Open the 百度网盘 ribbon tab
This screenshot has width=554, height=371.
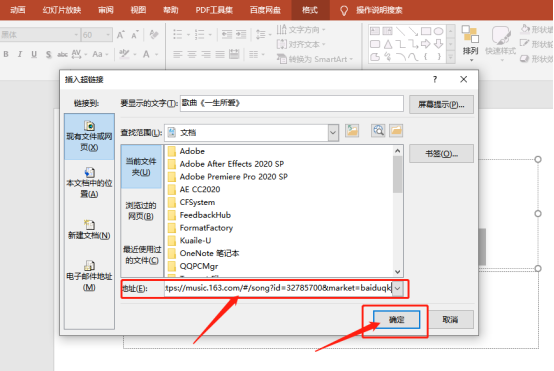pos(265,10)
